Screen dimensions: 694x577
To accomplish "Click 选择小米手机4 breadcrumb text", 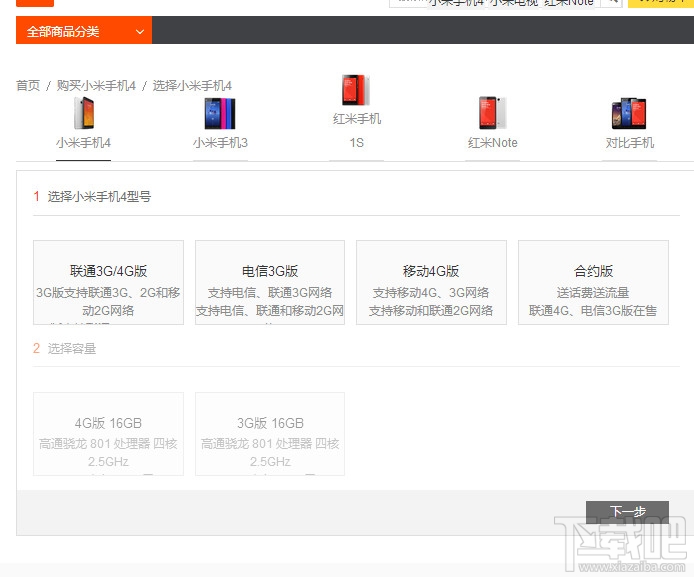I will pyautogui.click(x=192, y=85).
